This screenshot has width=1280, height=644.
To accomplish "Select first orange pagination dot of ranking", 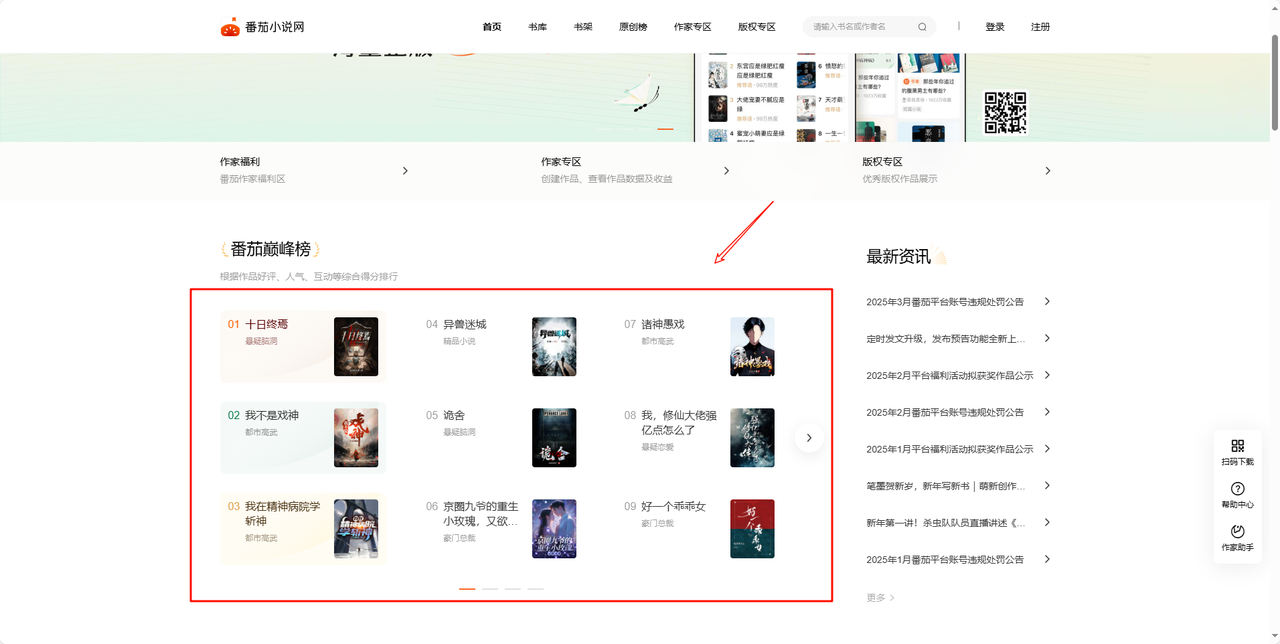I will tap(467, 589).
